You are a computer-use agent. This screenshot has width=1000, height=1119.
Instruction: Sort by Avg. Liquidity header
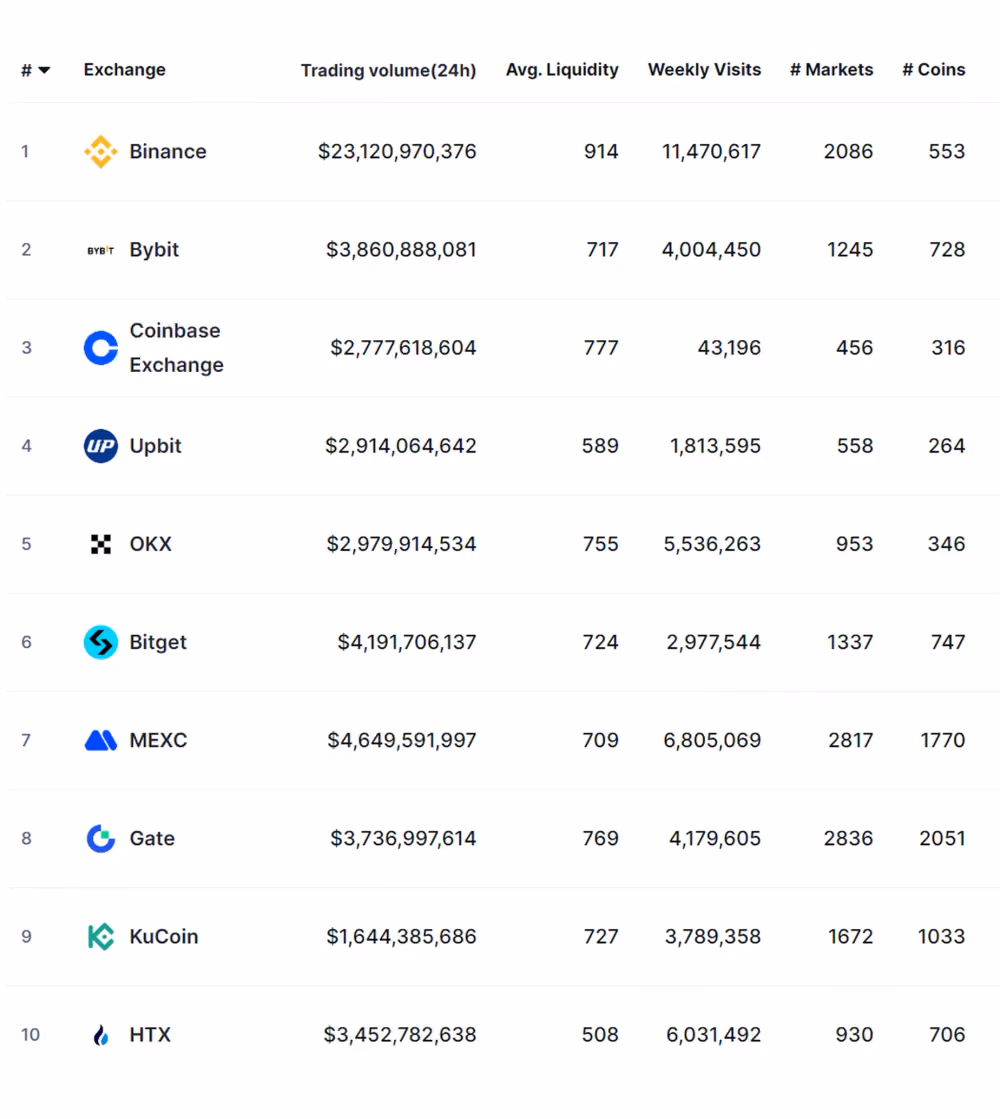tap(562, 69)
